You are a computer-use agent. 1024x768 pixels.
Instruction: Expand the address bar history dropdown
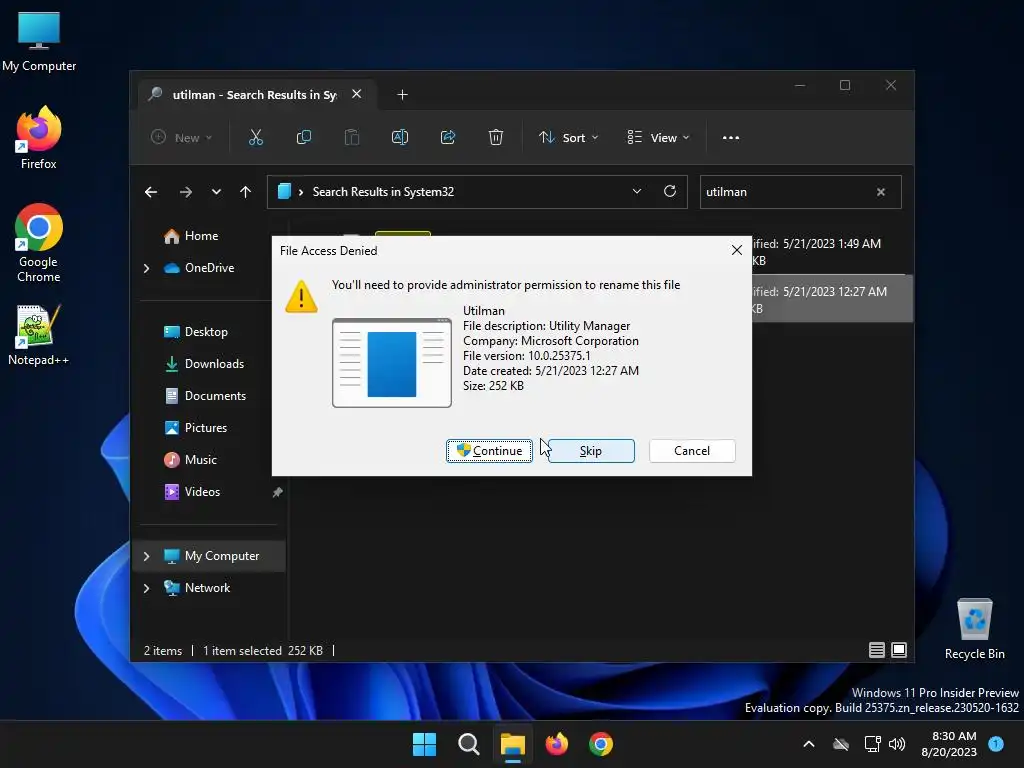(x=637, y=191)
